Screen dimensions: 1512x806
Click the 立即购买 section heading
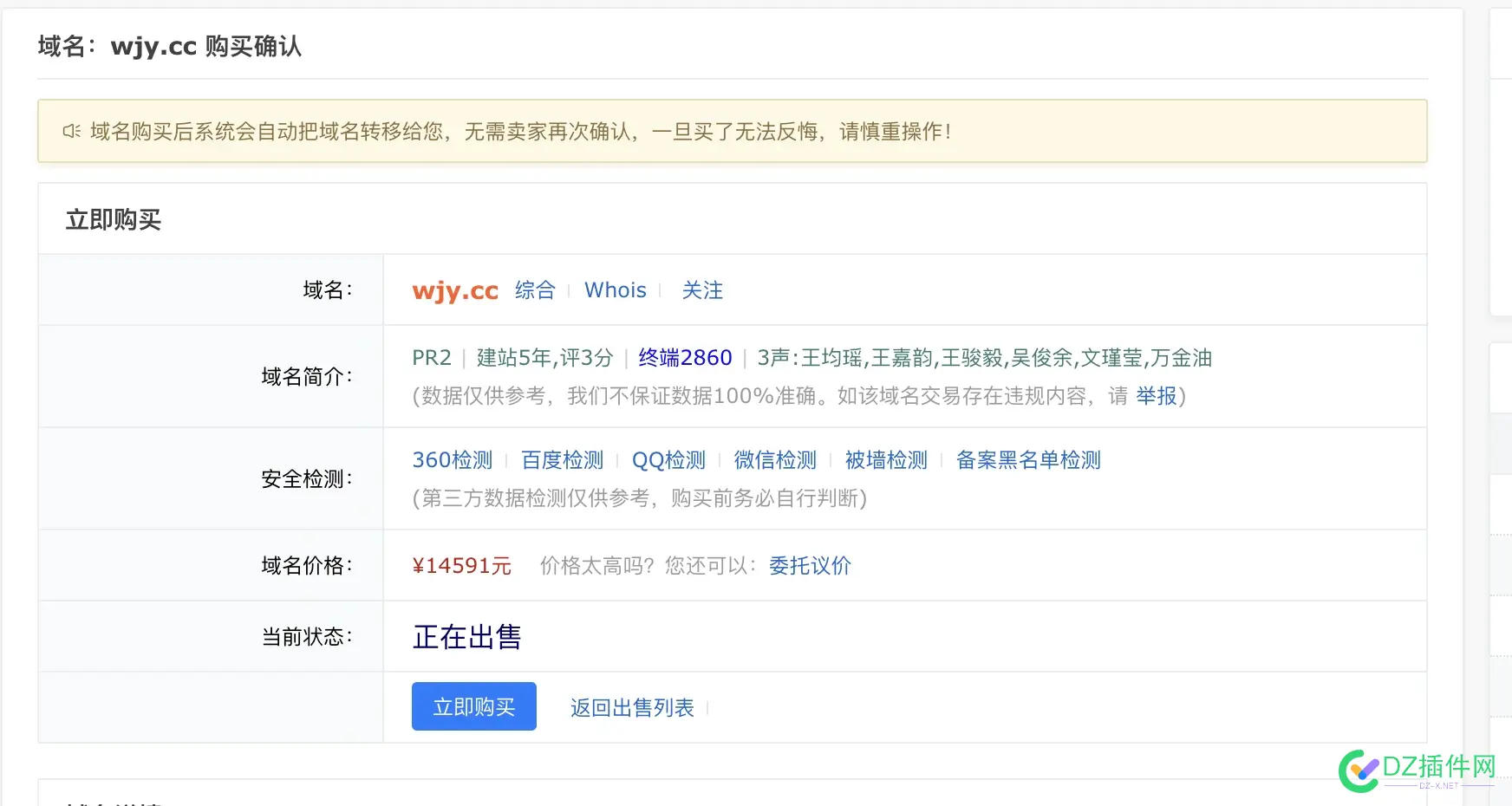114,219
